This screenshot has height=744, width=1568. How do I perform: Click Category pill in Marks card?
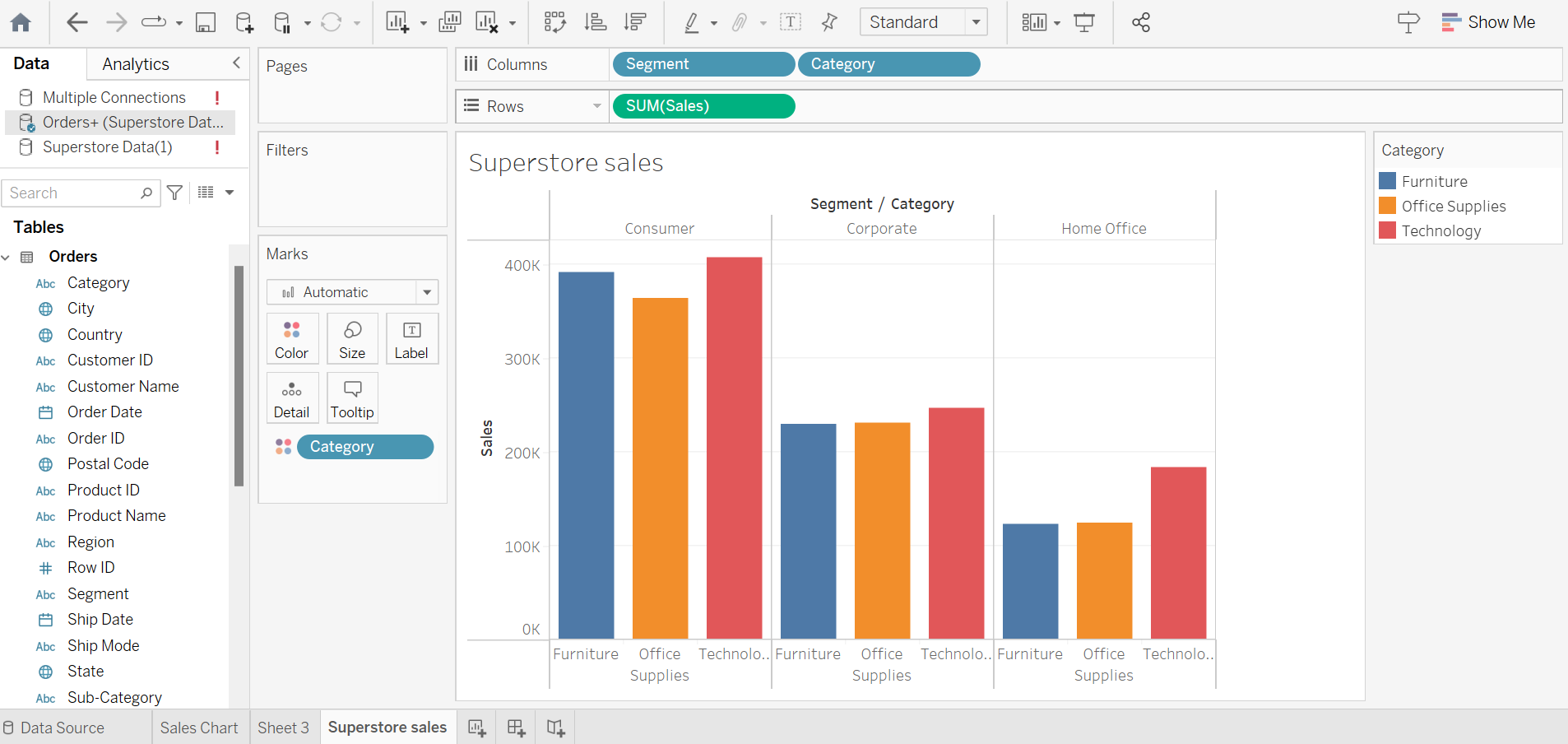(x=365, y=447)
